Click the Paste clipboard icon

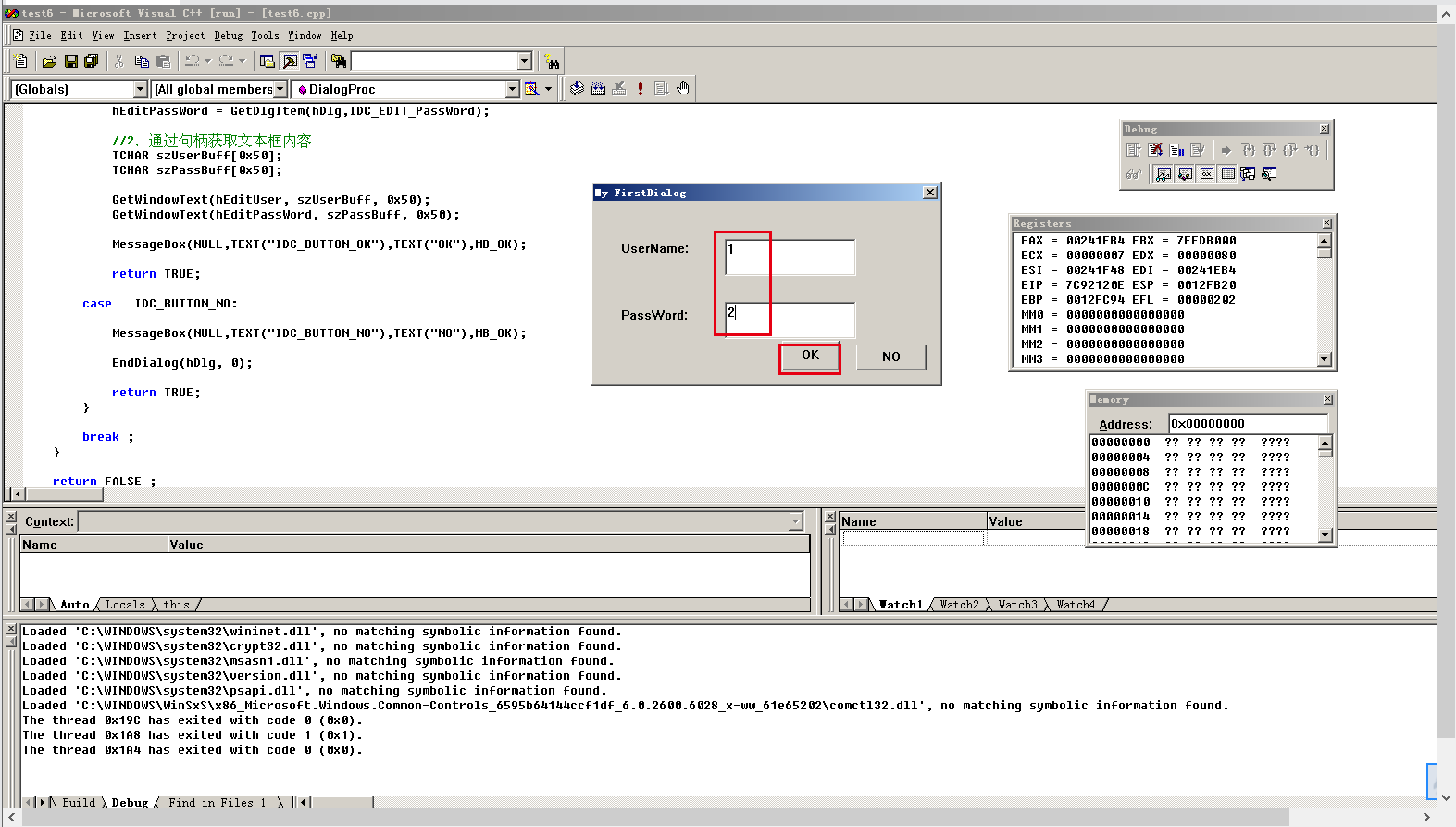164,61
